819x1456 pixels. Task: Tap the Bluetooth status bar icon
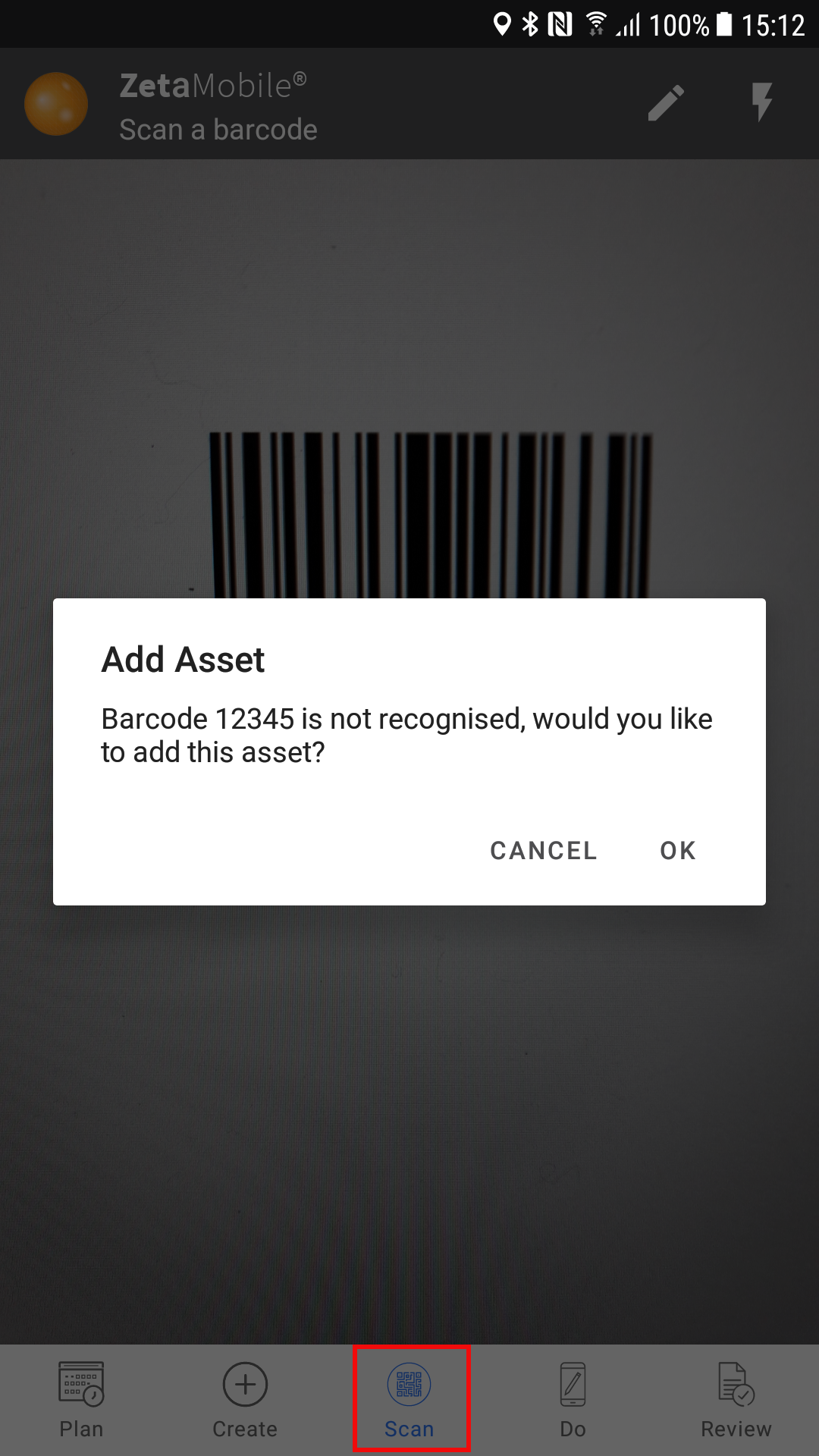530,25
